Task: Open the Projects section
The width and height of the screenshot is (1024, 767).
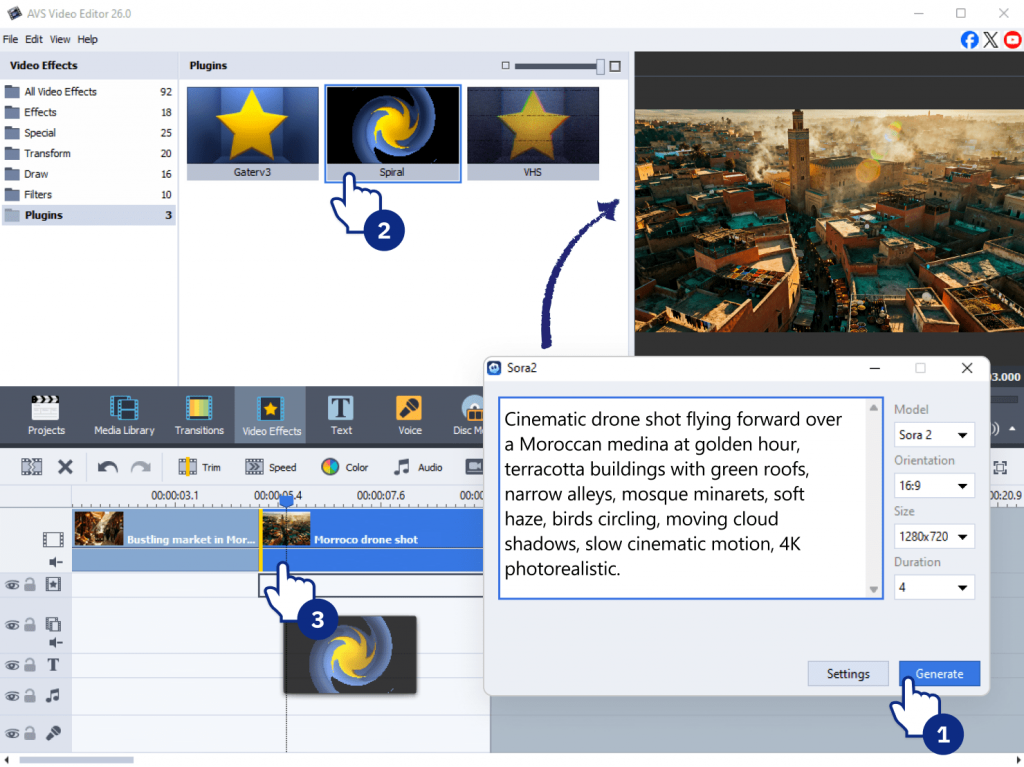Action: 46,415
